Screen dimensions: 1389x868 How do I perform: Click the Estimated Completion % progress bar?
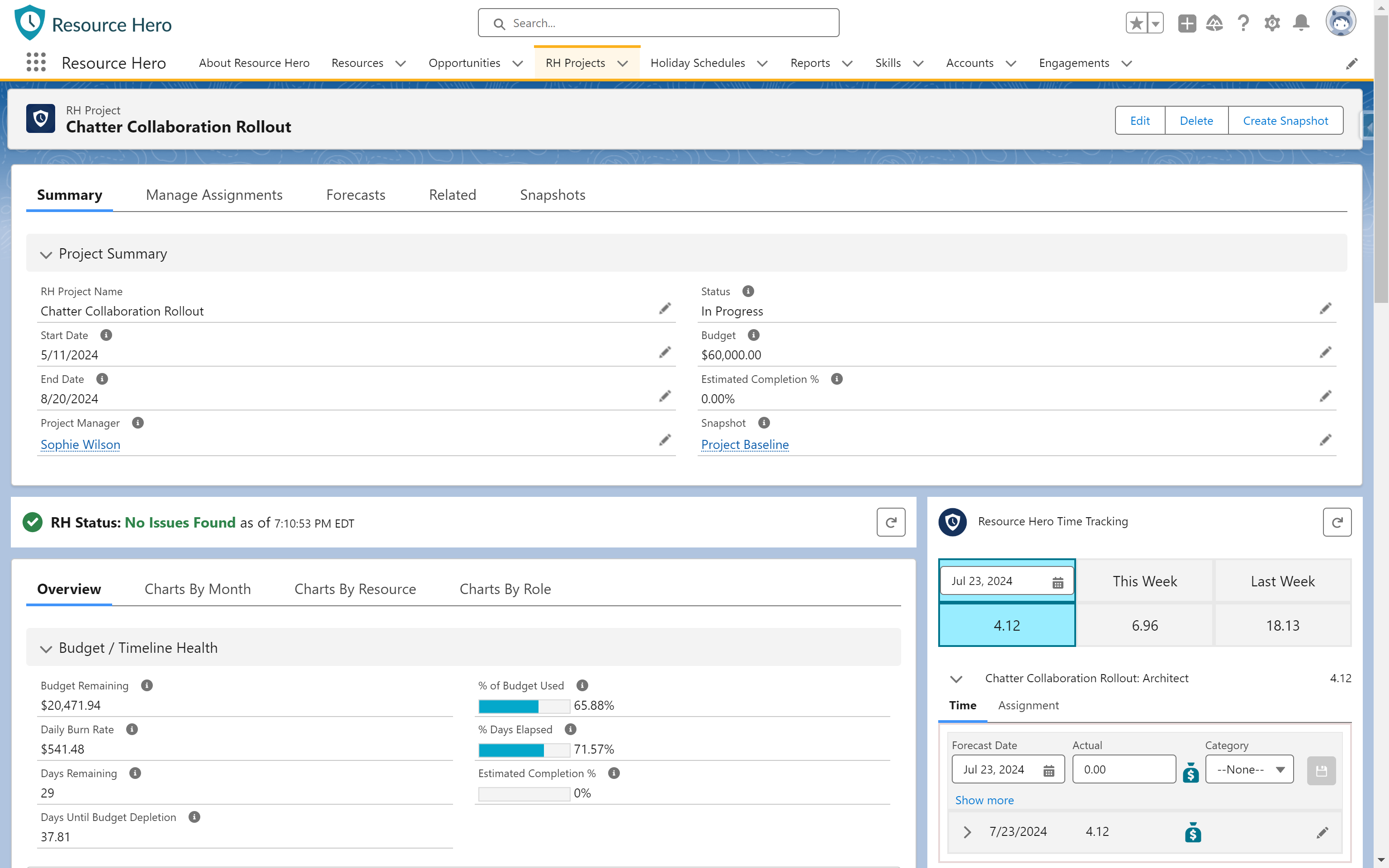[x=524, y=793]
